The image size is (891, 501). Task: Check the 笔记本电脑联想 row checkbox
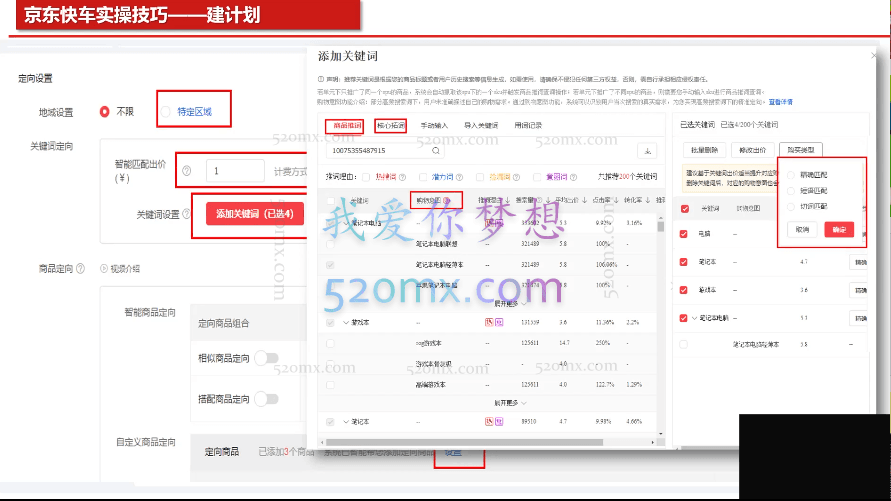click(x=330, y=244)
